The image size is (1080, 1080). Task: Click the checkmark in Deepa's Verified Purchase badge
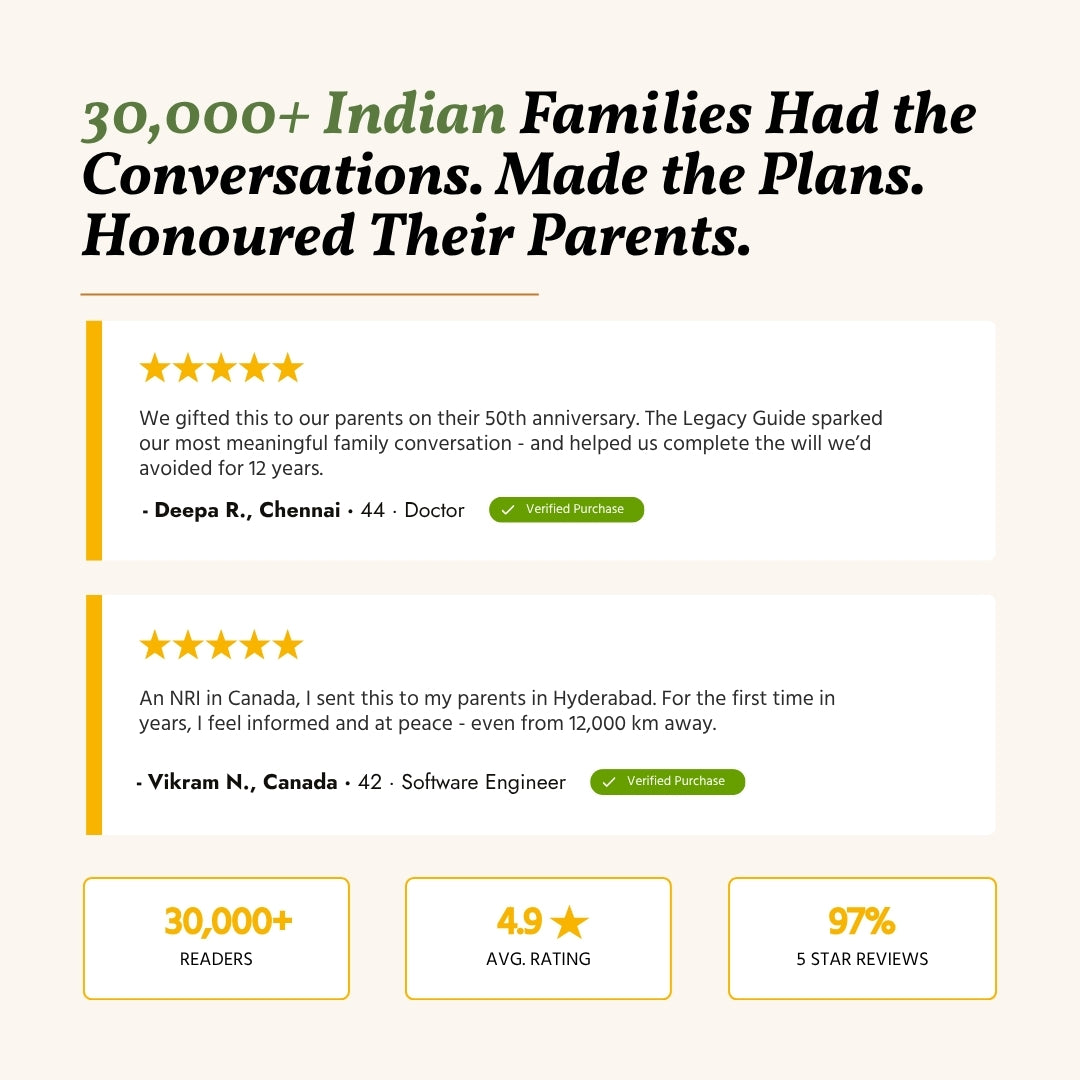[x=508, y=510]
